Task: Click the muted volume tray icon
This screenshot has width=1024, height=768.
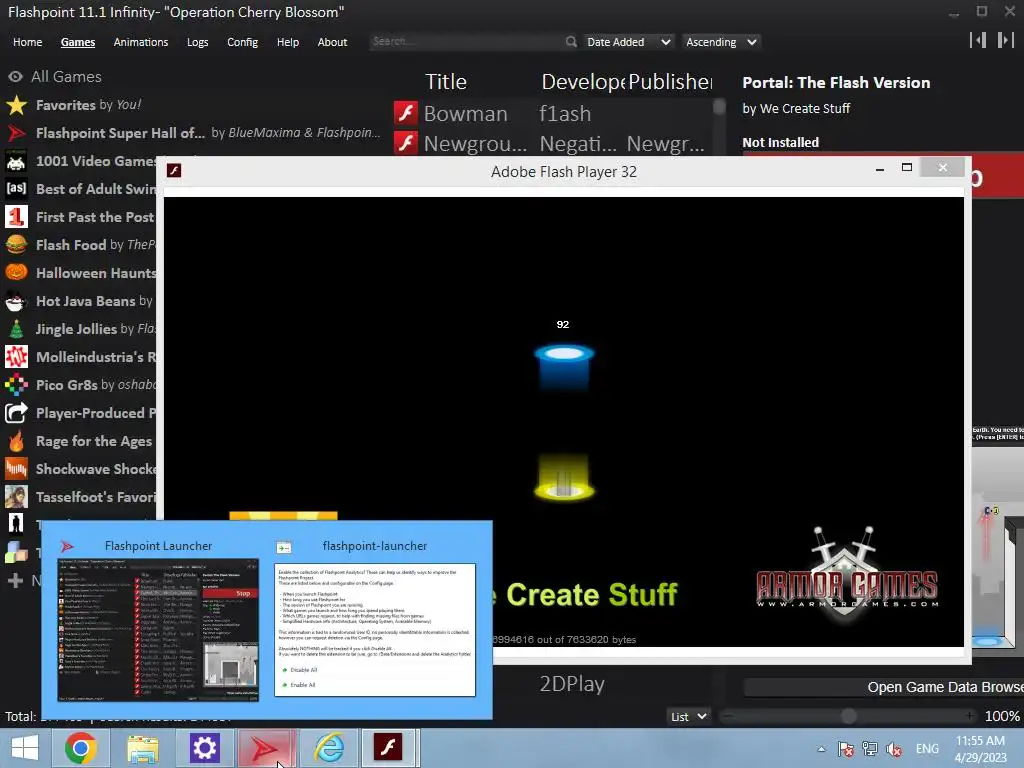Action: coord(894,749)
